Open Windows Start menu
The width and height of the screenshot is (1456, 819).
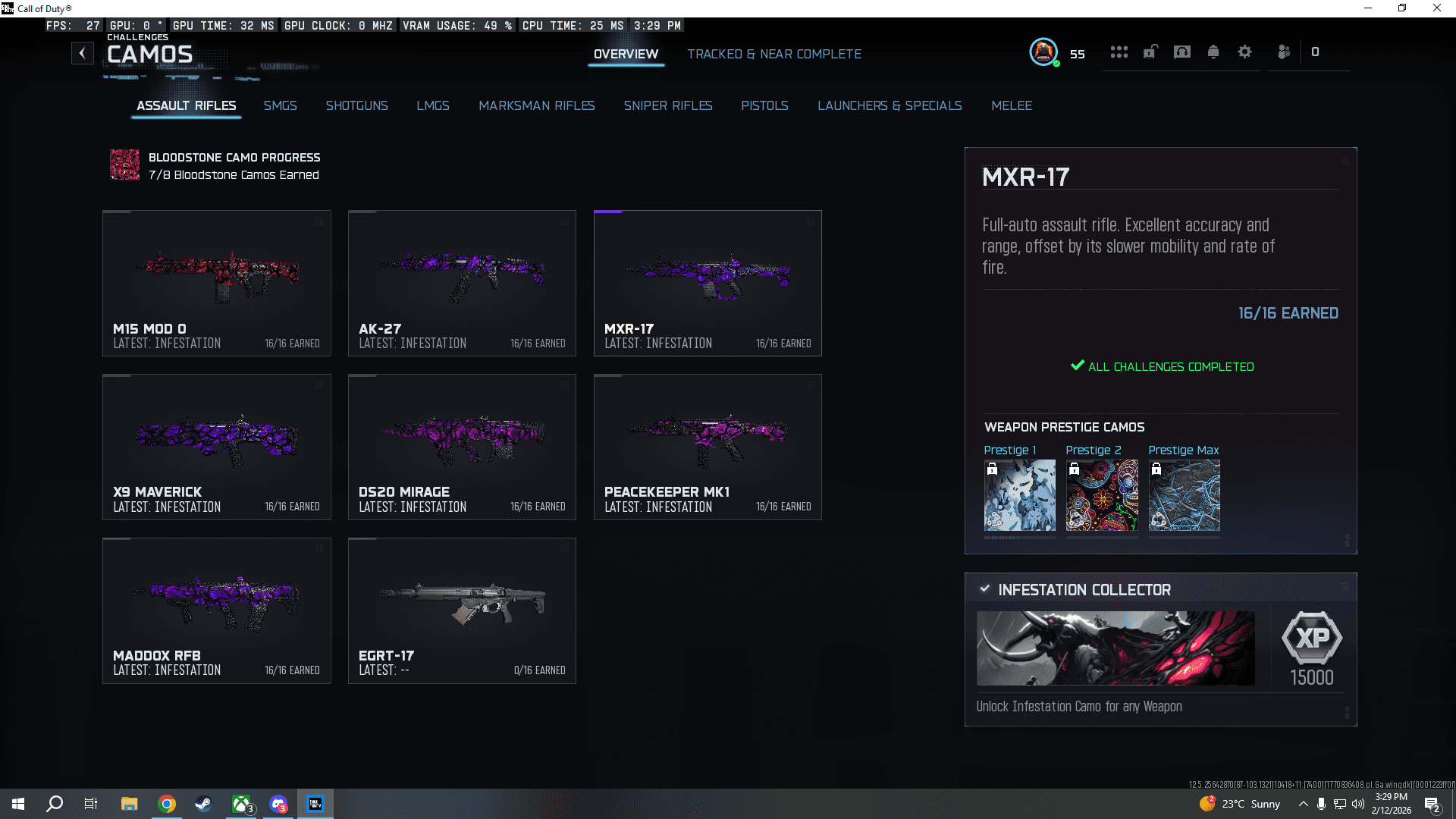click(18, 804)
